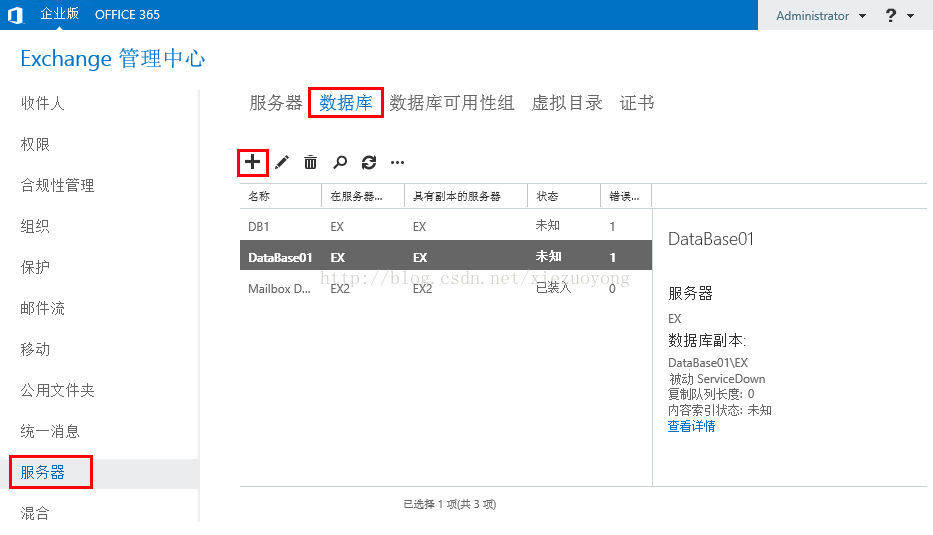Sort by 在服务器... column header
The image size is (933, 535).
(362, 196)
